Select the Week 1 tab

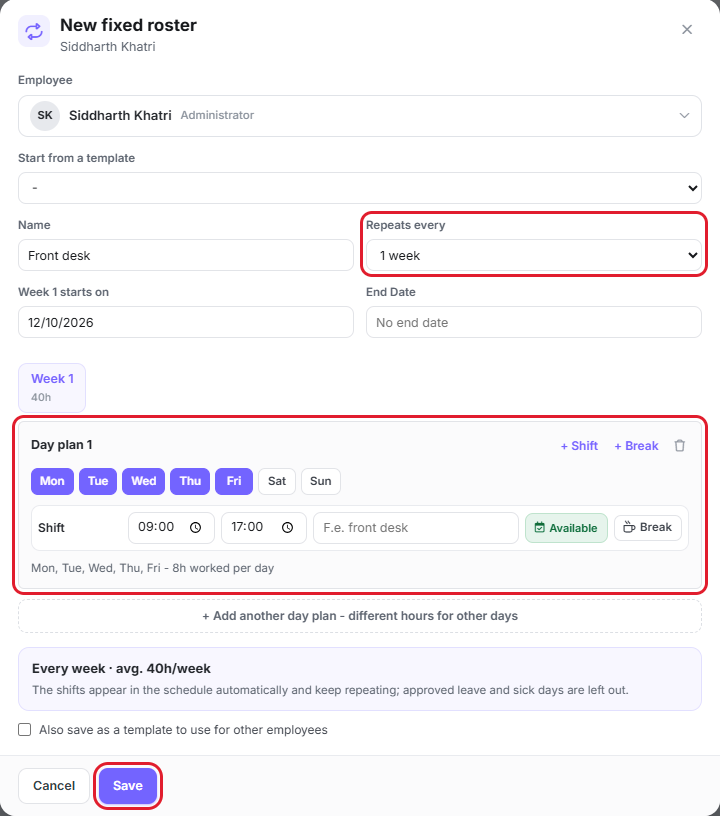click(x=52, y=388)
